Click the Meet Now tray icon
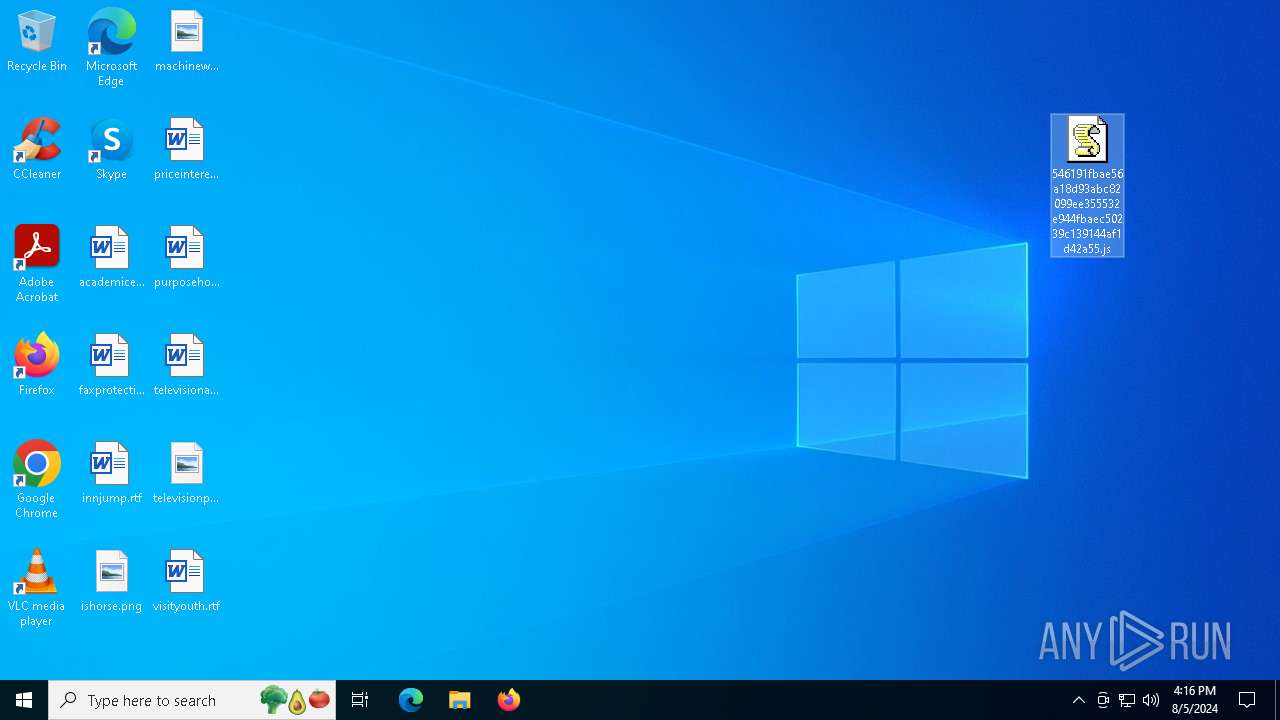 click(1103, 700)
